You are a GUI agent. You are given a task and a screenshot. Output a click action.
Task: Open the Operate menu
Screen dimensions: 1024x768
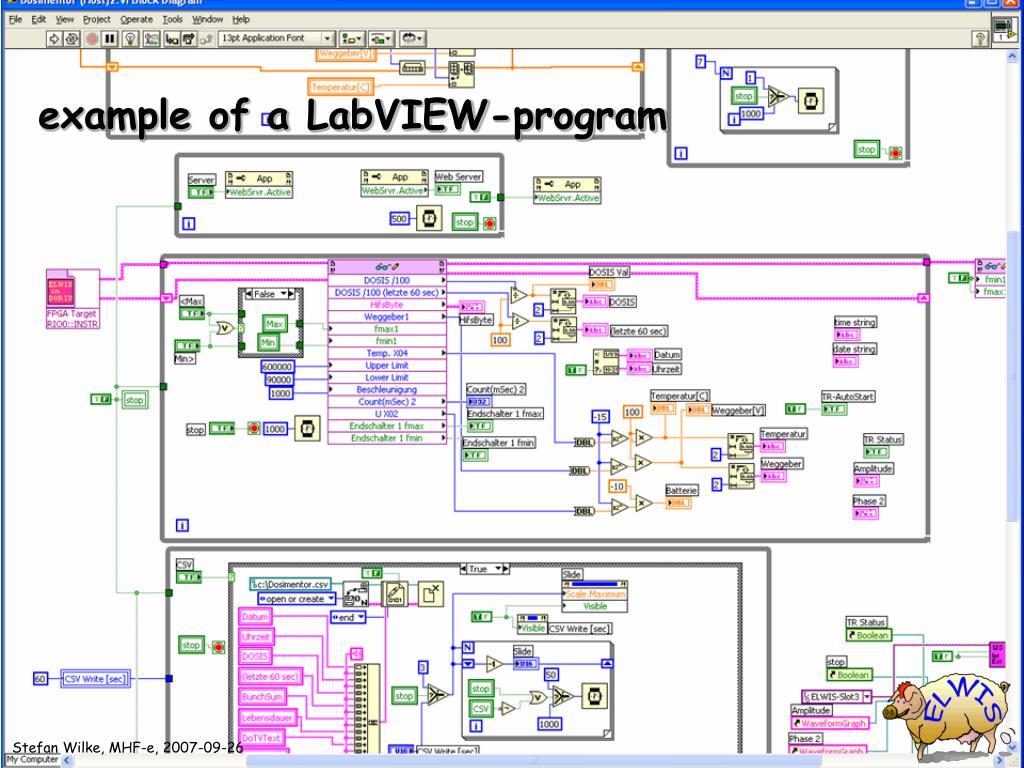coord(136,20)
